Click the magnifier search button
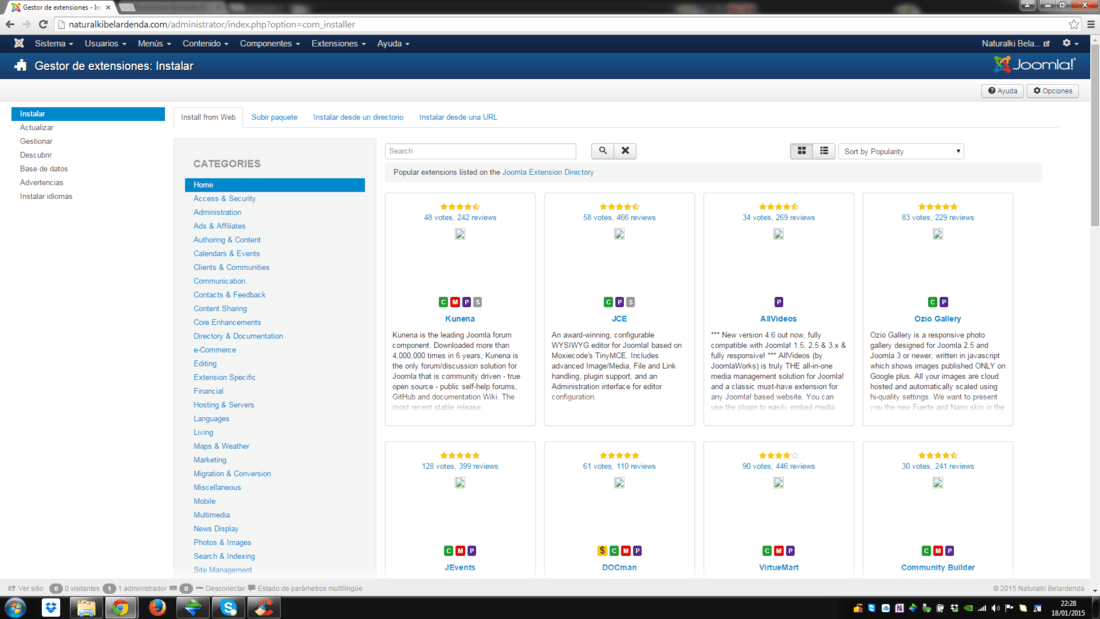Viewport: 1100px width, 619px height. pyautogui.click(x=603, y=151)
